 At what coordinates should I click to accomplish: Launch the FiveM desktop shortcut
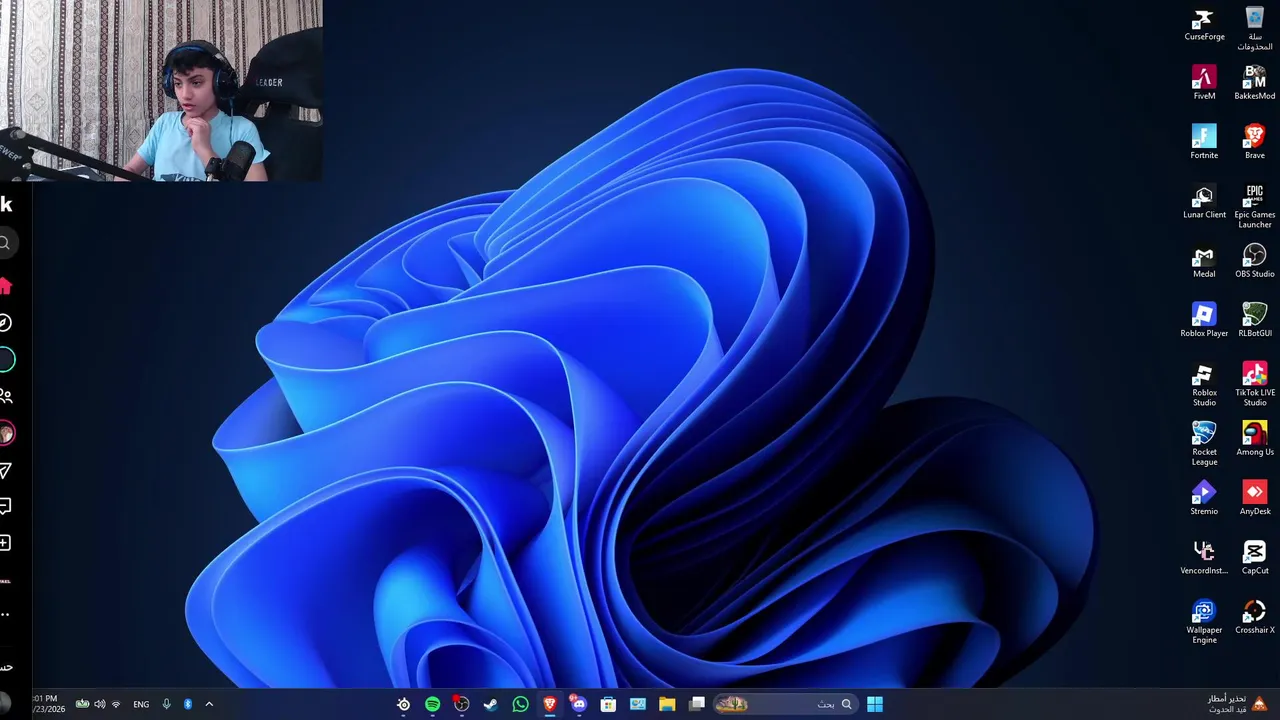(1204, 83)
